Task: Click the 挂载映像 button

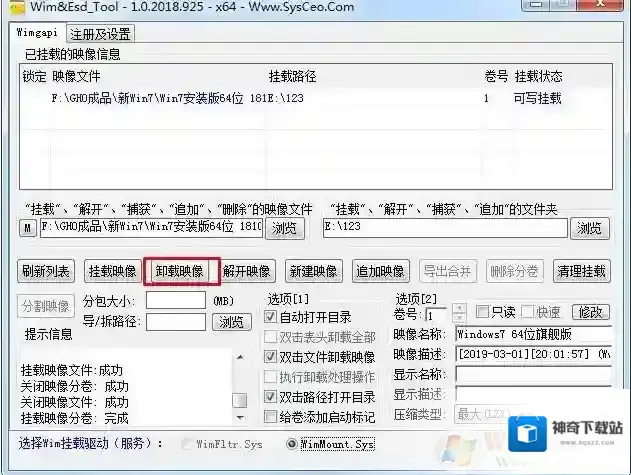Action: coord(112,271)
